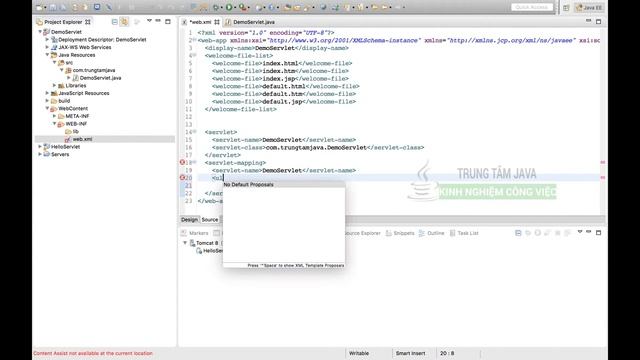Click the Save toolbar icon
Screen dimensions: 640x360
click(53, 7)
